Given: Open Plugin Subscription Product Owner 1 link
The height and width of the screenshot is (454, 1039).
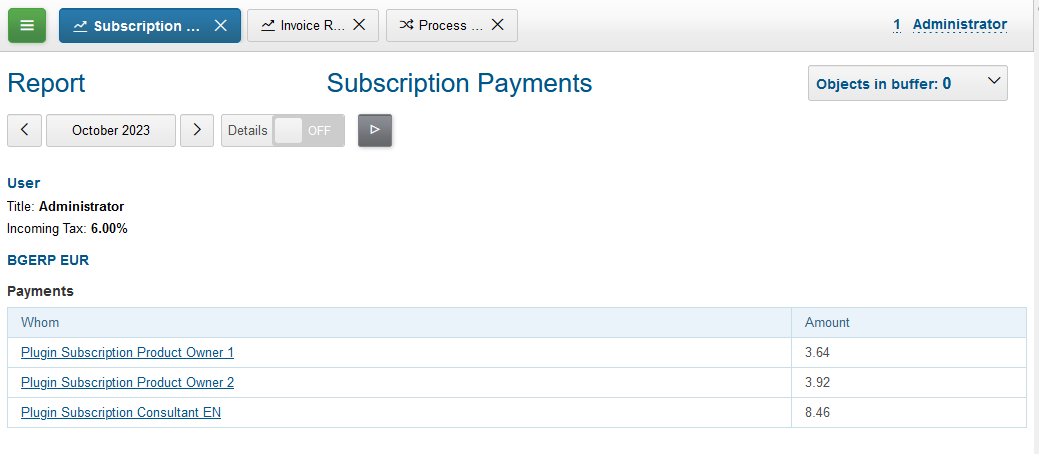Looking at the screenshot, I should (x=127, y=353).
